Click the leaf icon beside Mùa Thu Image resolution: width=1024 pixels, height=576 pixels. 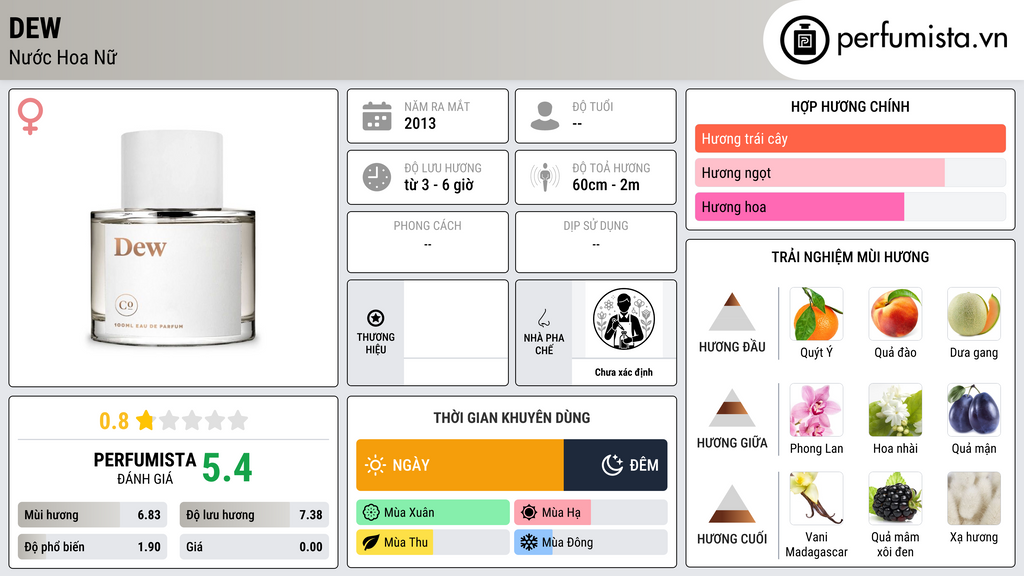(x=371, y=542)
